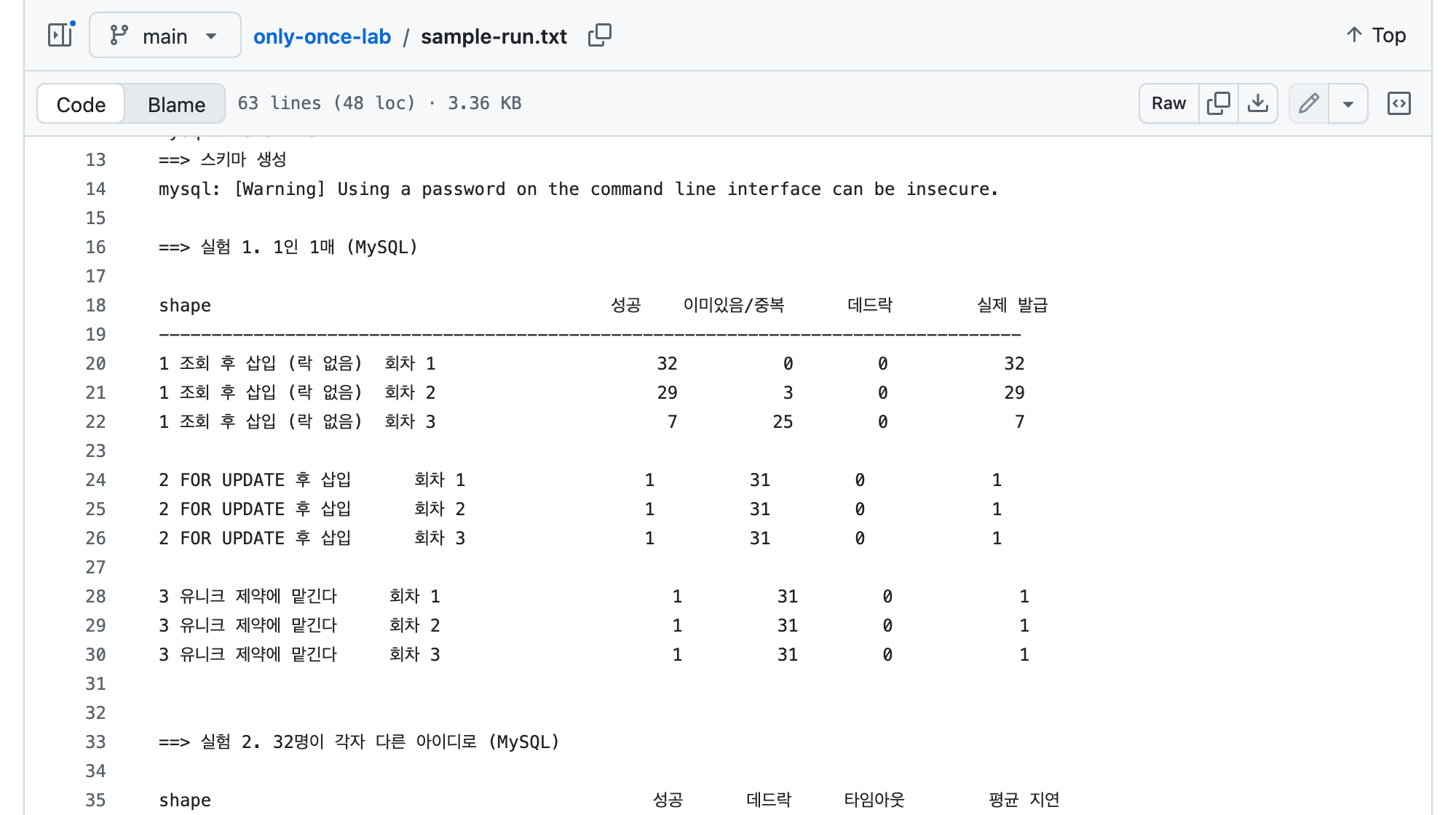Open the symbols panel
Screen dimensions: 1456x815
point(1398,103)
